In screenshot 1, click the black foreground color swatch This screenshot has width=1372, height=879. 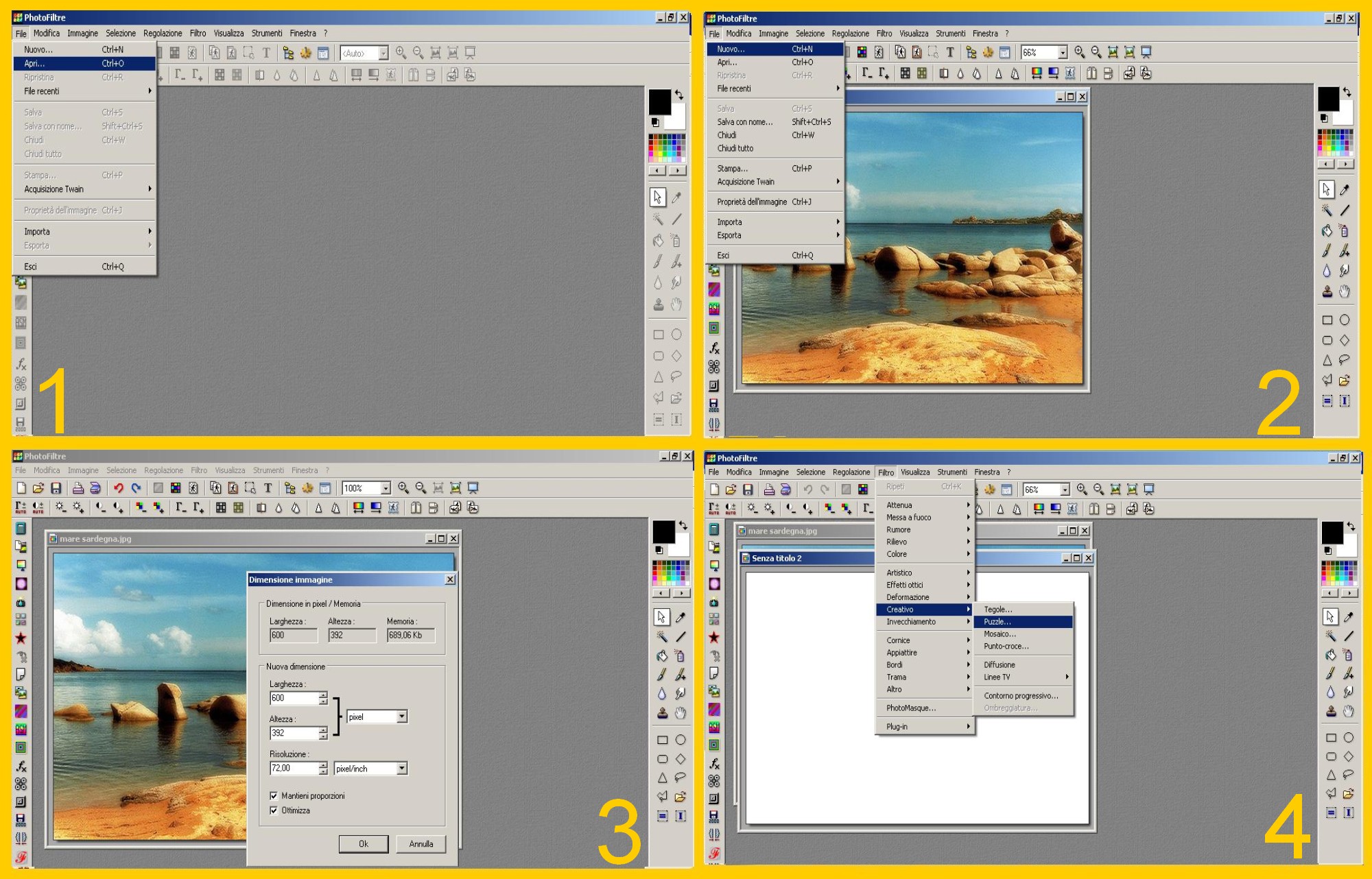(x=659, y=102)
